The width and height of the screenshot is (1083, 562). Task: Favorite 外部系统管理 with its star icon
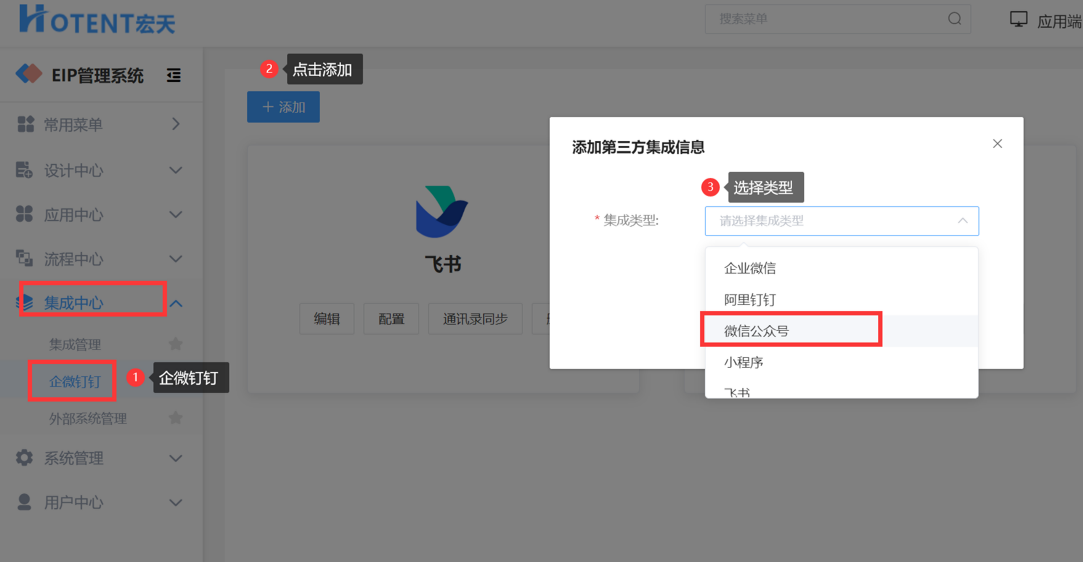[x=175, y=417]
